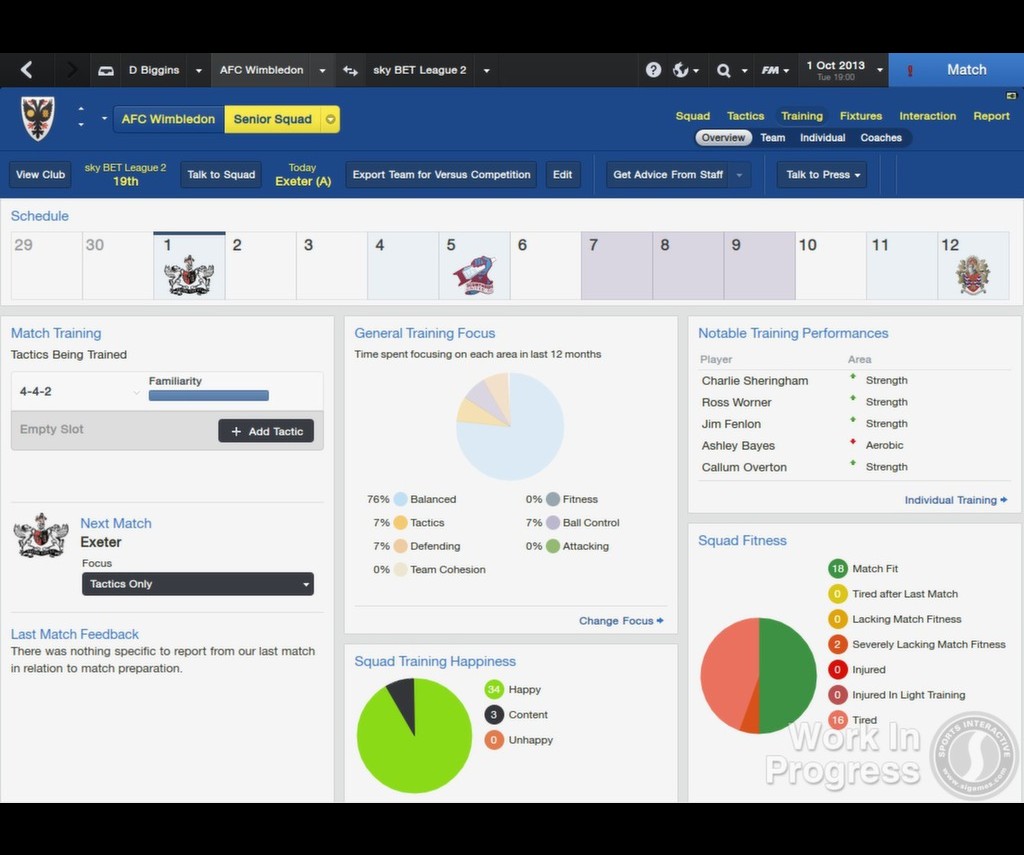Select the Training tab
Image resolution: width=1024 pixels, height=855 pixels.
click(801, 116)
